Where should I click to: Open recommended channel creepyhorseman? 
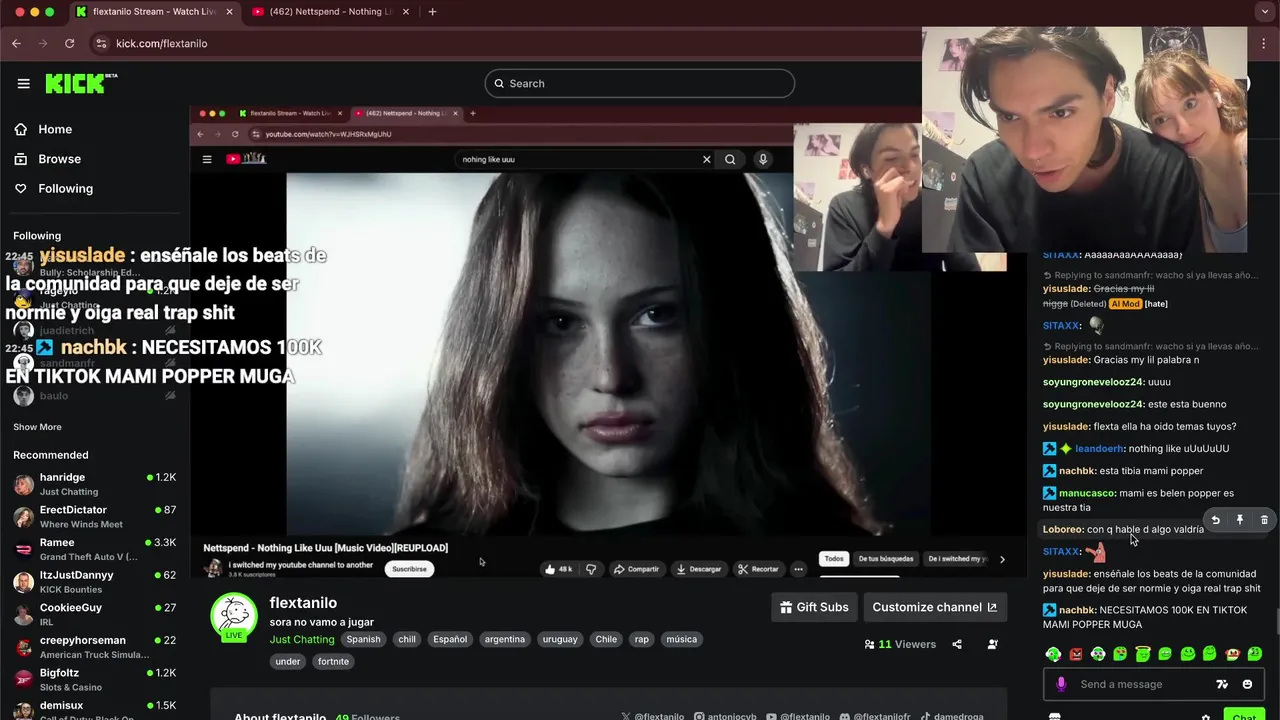95,647
